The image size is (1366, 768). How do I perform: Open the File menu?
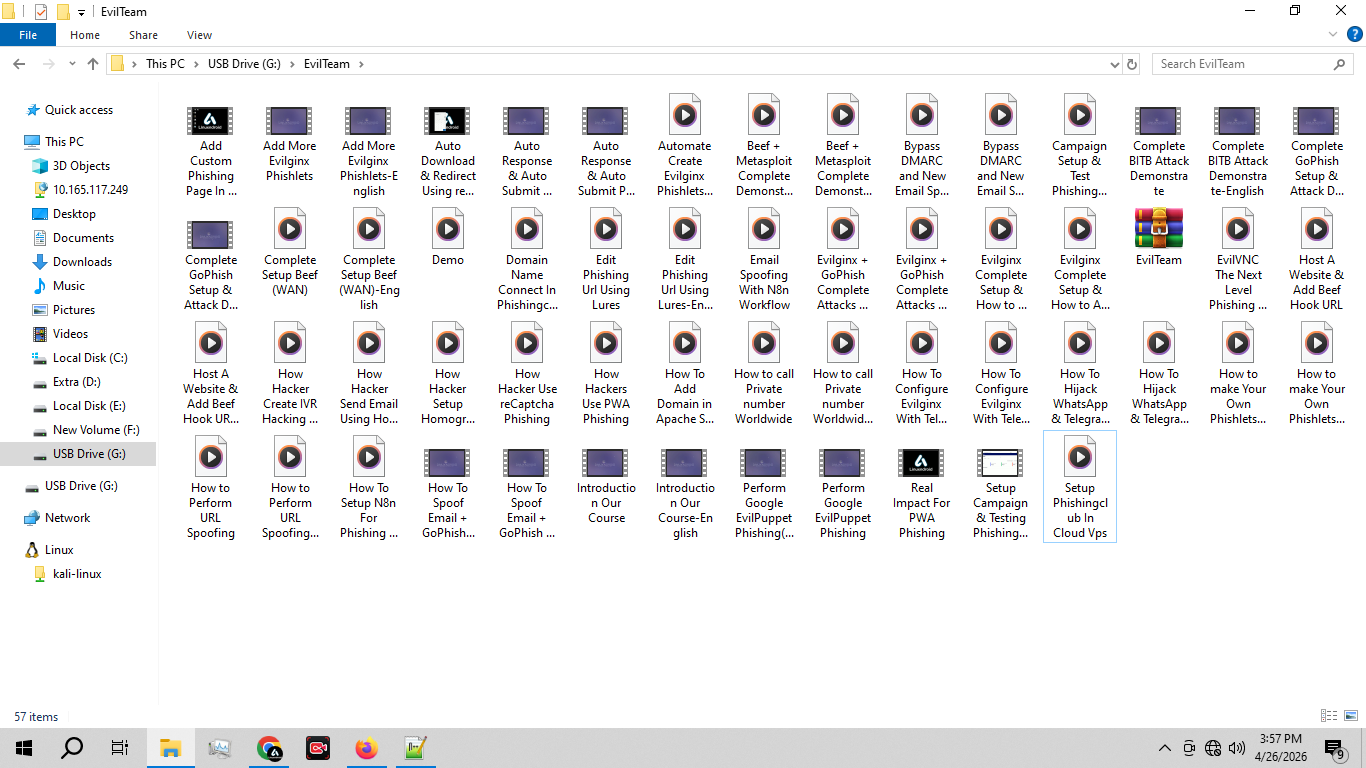28,35
